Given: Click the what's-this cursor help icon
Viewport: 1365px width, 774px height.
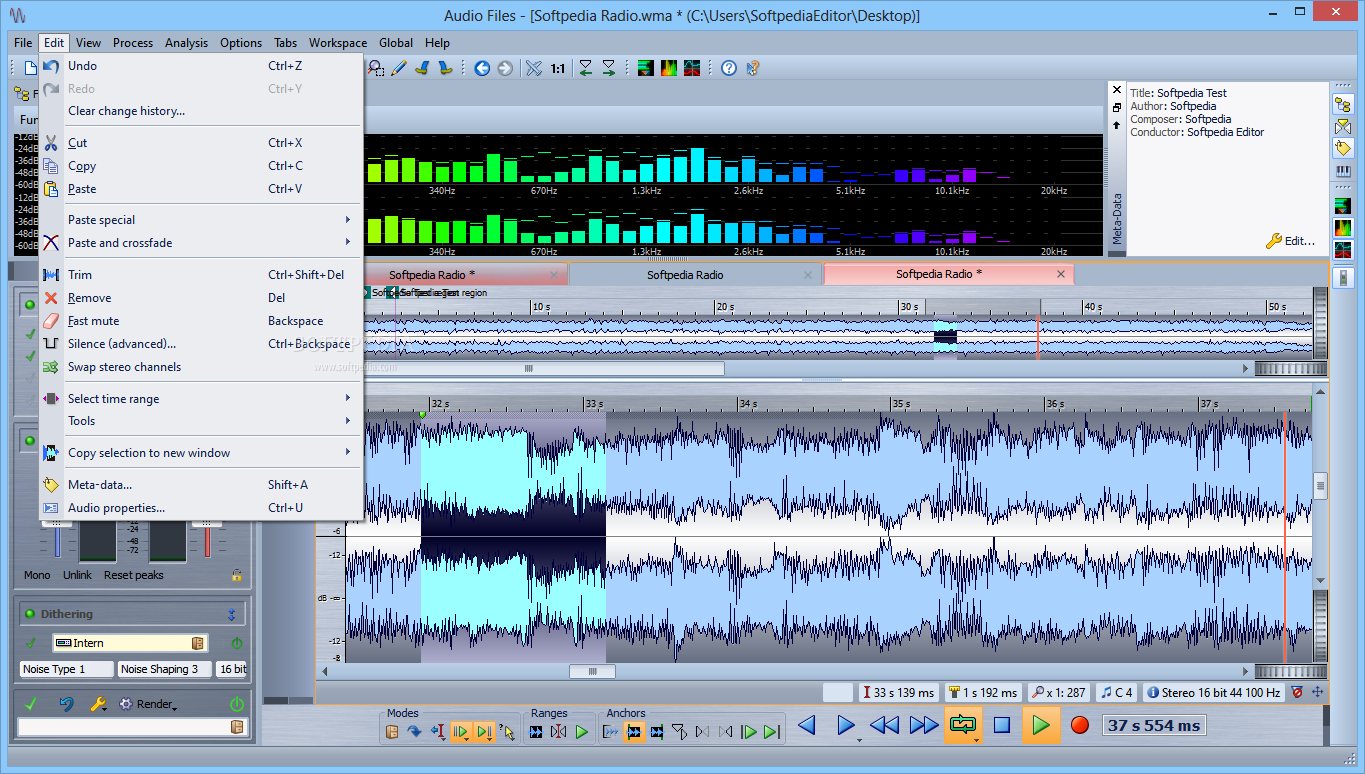Looking at the screenshot, I should coord(753,68).
